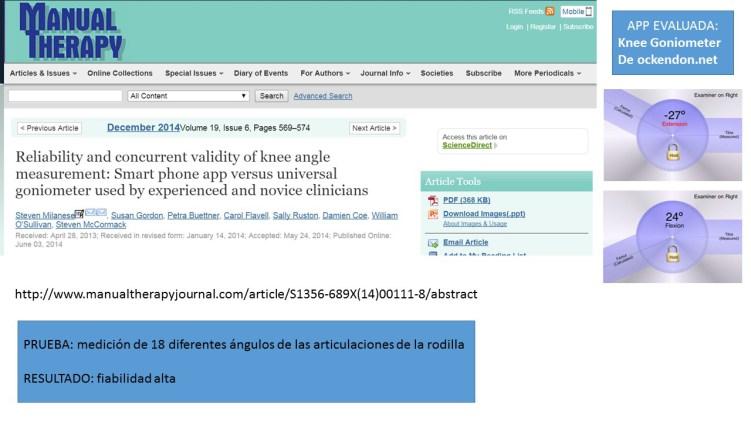751x422 pixels.
Task: Click the -27° Extension goniometer screenshot
Action: [x=672, y=135]
